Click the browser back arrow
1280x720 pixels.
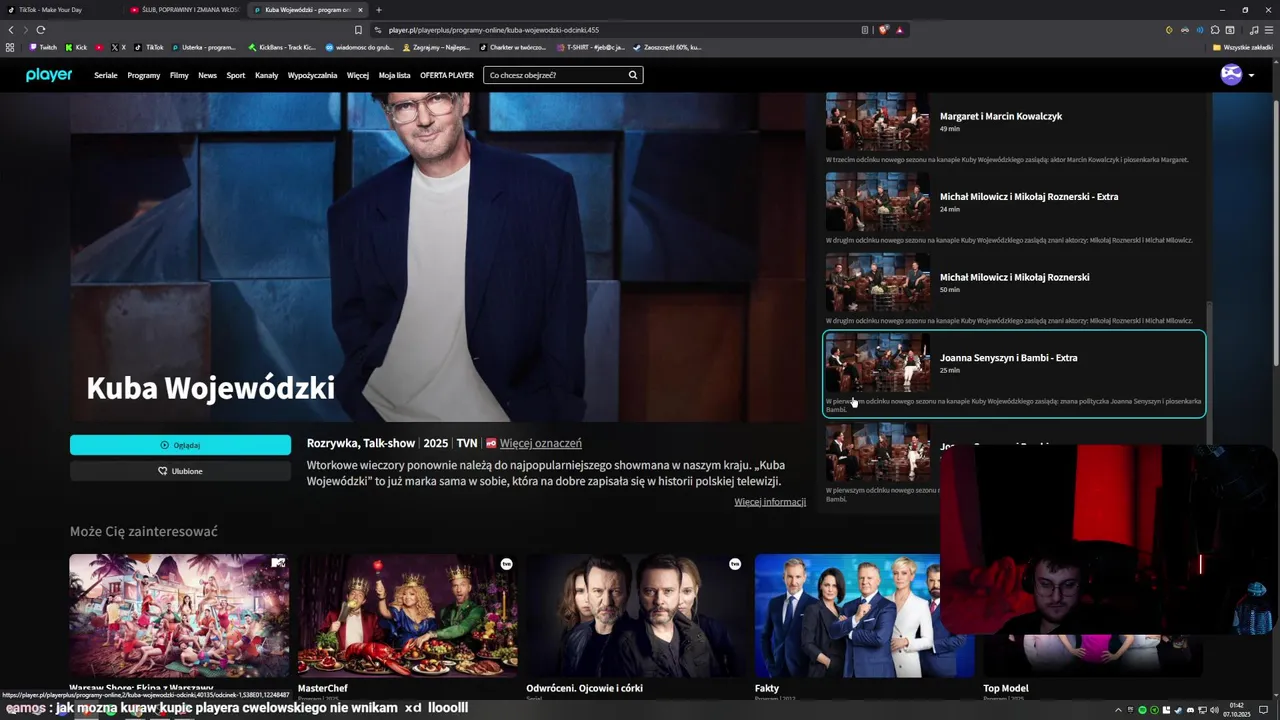[11, 30]
